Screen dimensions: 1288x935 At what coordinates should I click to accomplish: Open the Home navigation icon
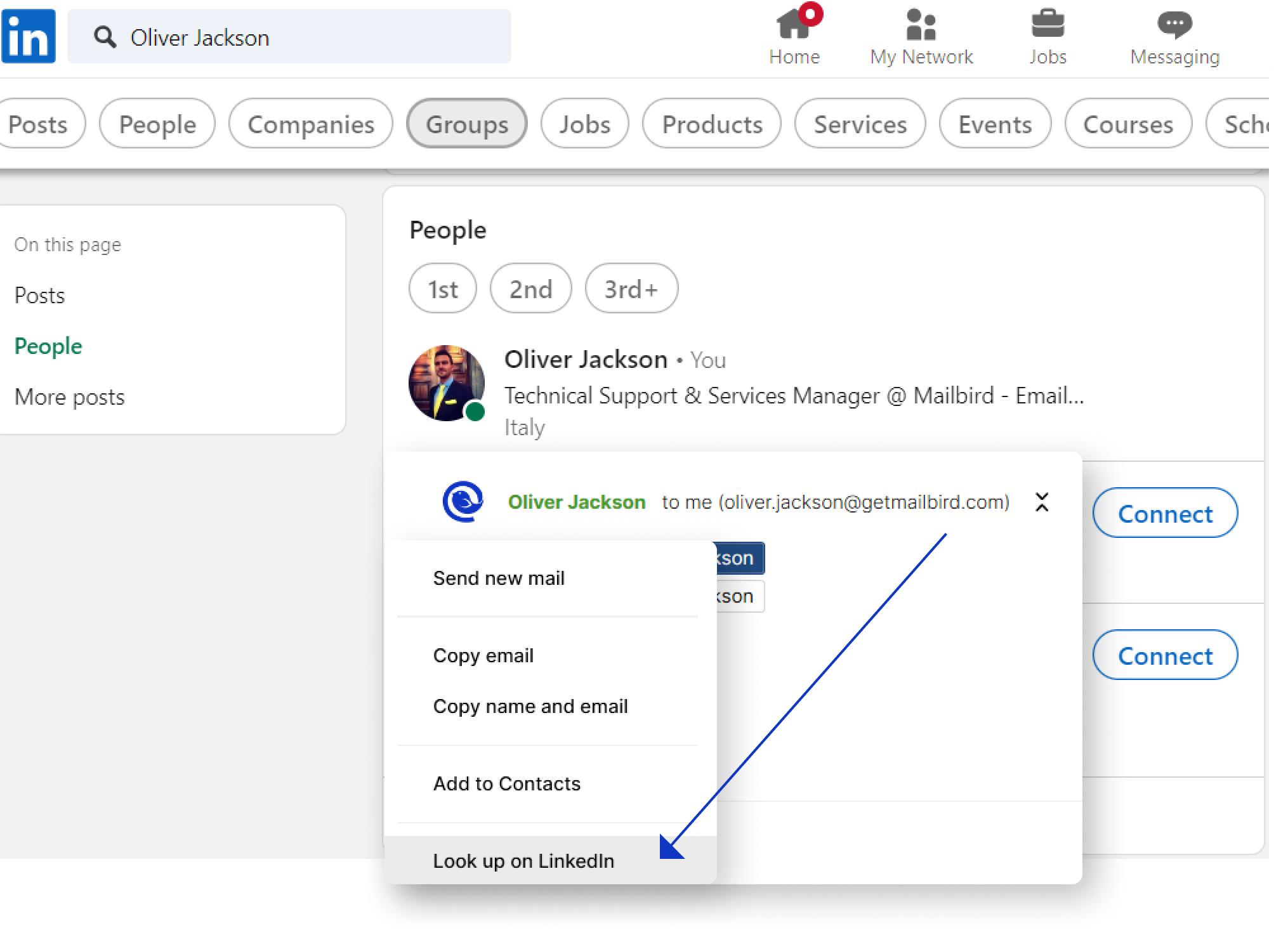(794, 37)
